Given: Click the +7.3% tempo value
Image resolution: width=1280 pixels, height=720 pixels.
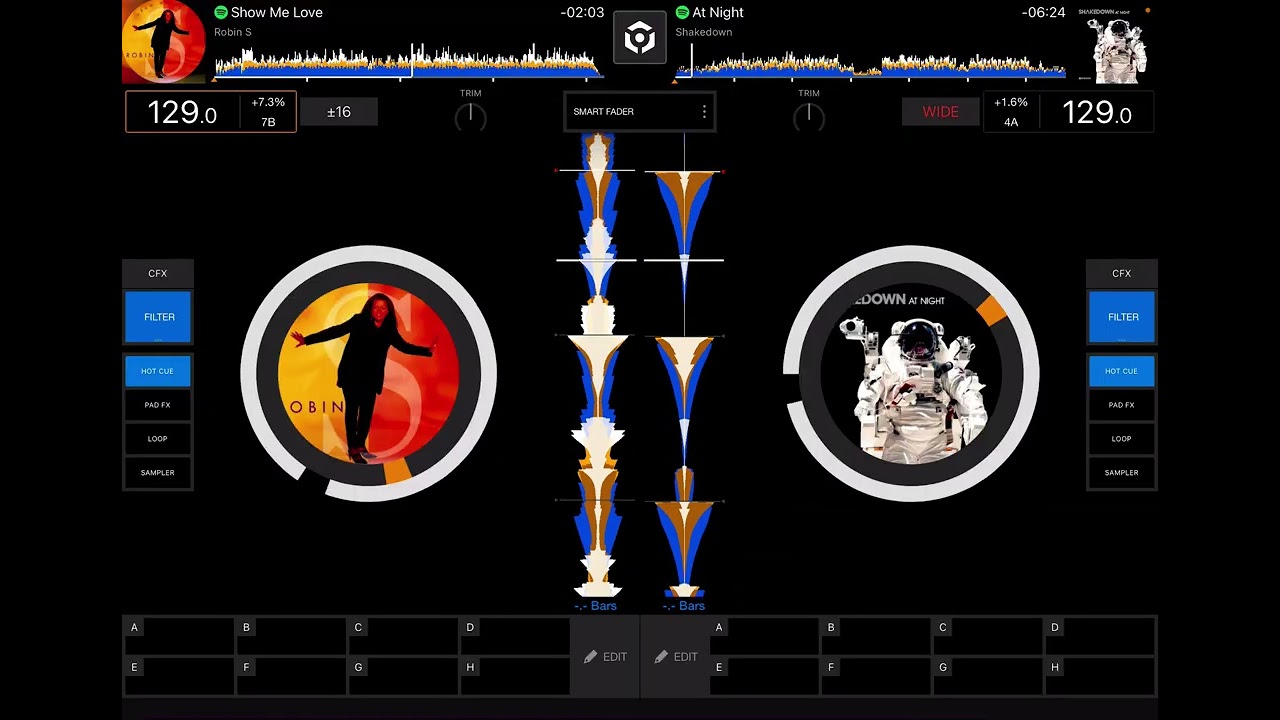Looking at the screenshot, I should click(x=268, y=102).
